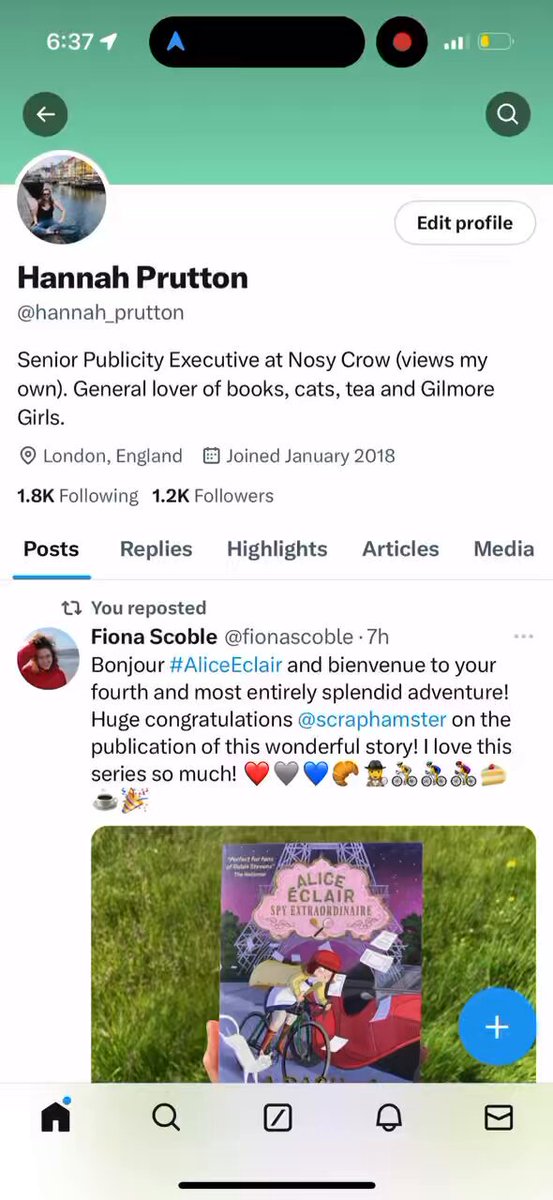Open the Articles tab
Viewport: 553px width, 1200px height.
click(x=400, y=548)
